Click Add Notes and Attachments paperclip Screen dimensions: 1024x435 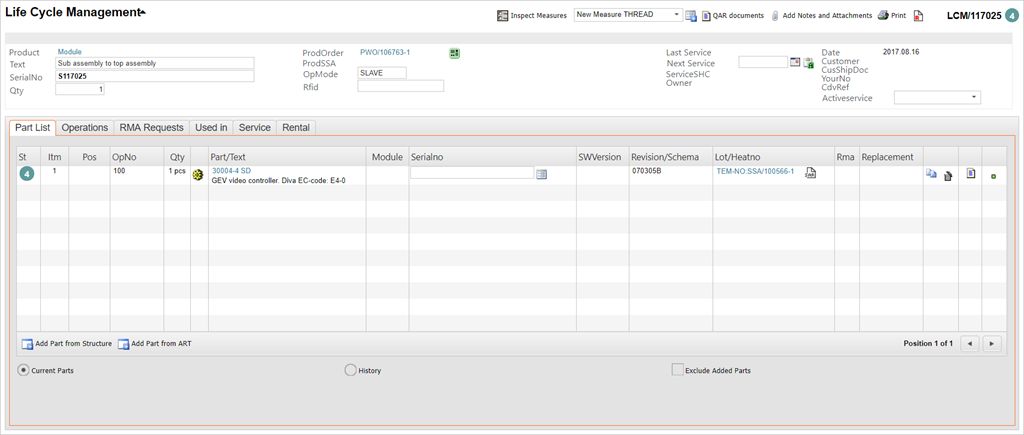pos(775,16)
